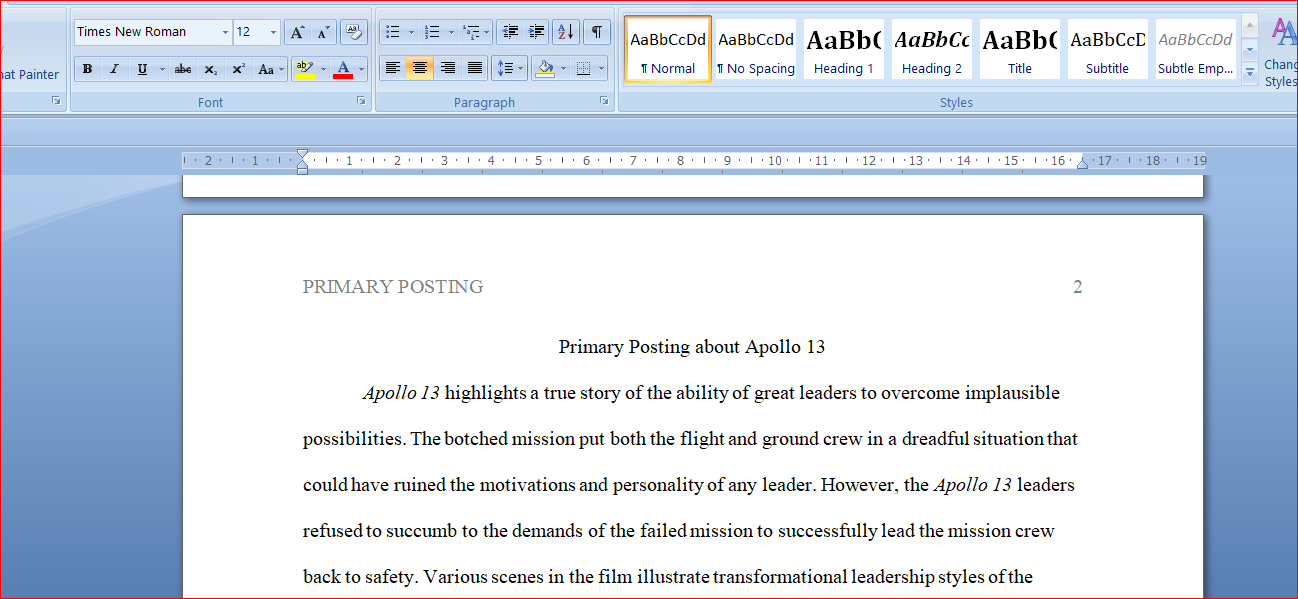
Task: Toggle Italic formatting
Action: 114,69
